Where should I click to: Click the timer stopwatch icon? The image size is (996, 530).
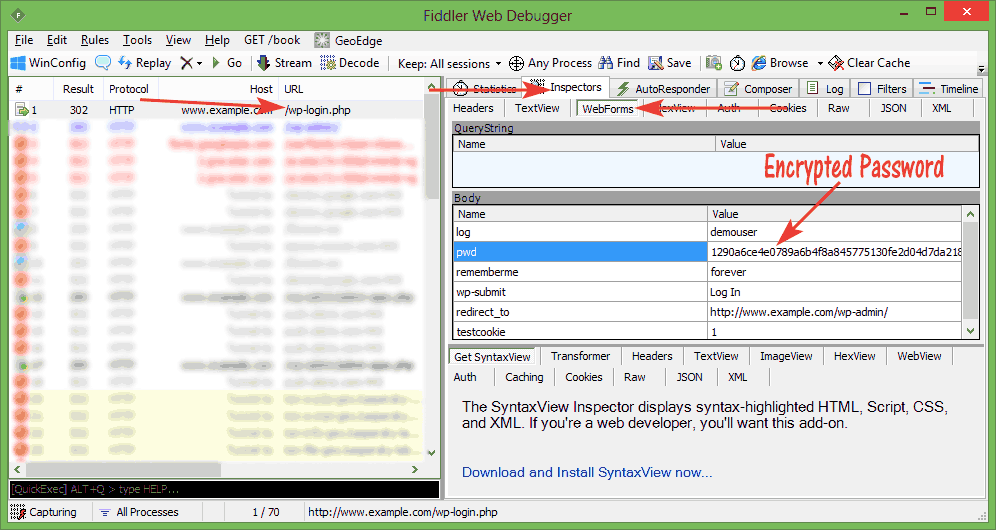[737, 63]
